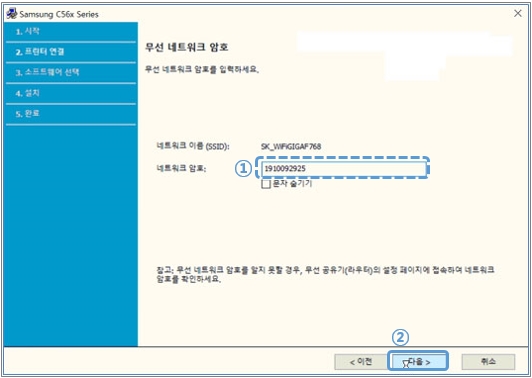Click the 취소 button

point(488,362)
